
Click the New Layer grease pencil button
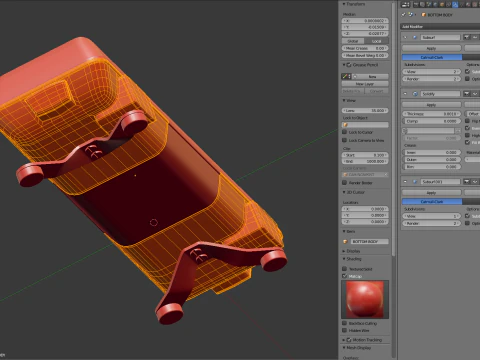[365, 84]
